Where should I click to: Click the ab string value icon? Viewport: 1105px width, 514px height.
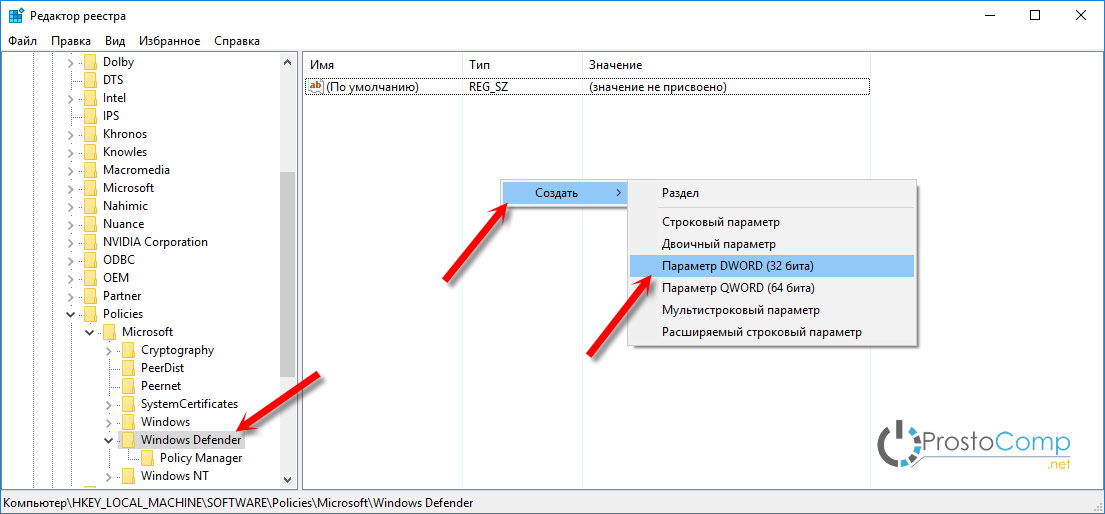click(316, 86)
